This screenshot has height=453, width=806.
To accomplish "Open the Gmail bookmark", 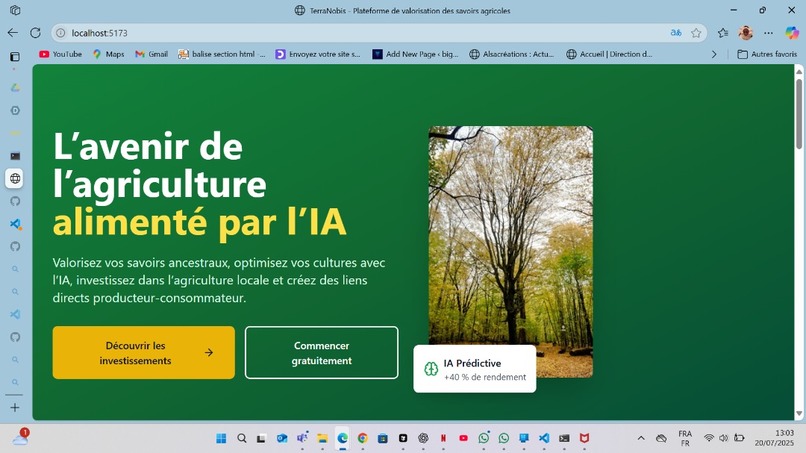I will 152,54.
